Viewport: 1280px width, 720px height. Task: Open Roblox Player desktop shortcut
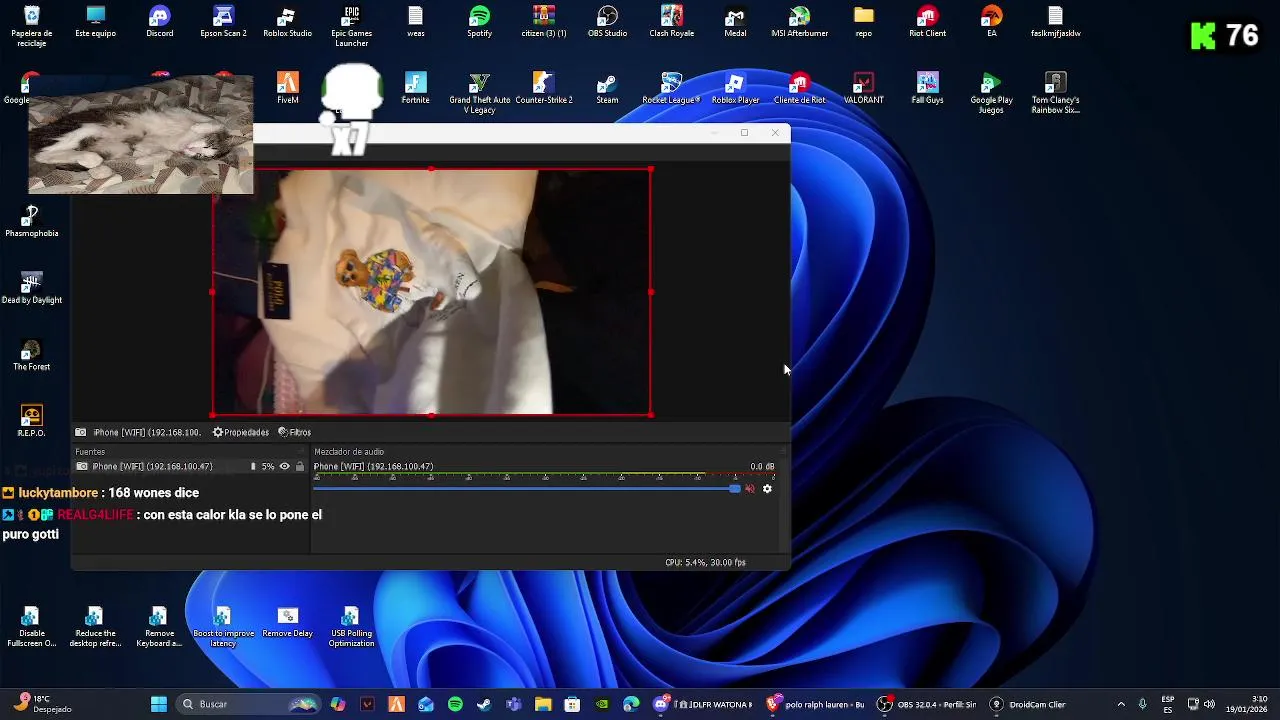click(735, 88)
